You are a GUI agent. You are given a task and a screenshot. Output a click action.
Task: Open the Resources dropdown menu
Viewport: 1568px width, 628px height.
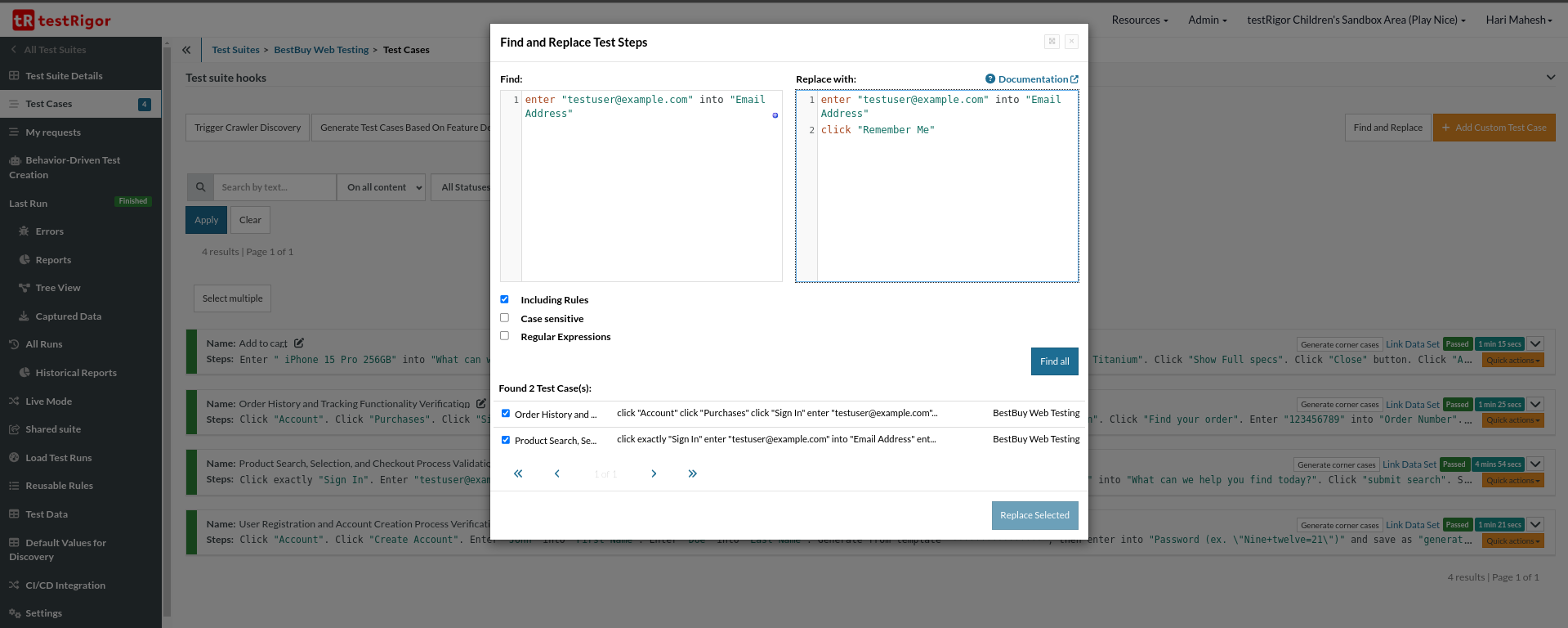point(1139,20)
